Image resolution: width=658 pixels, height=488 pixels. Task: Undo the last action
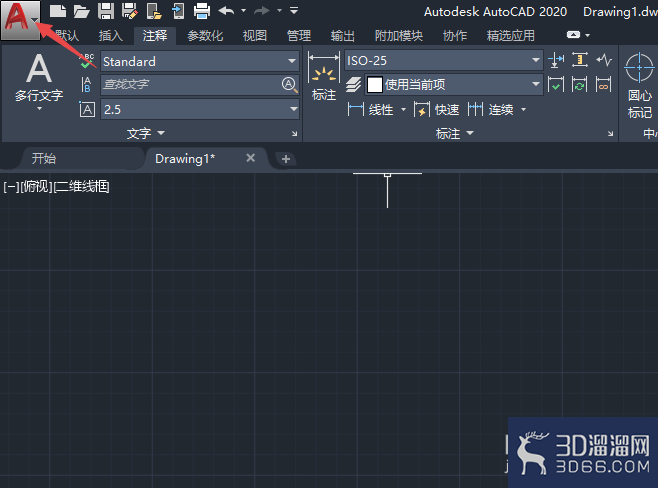coord(227,10)
